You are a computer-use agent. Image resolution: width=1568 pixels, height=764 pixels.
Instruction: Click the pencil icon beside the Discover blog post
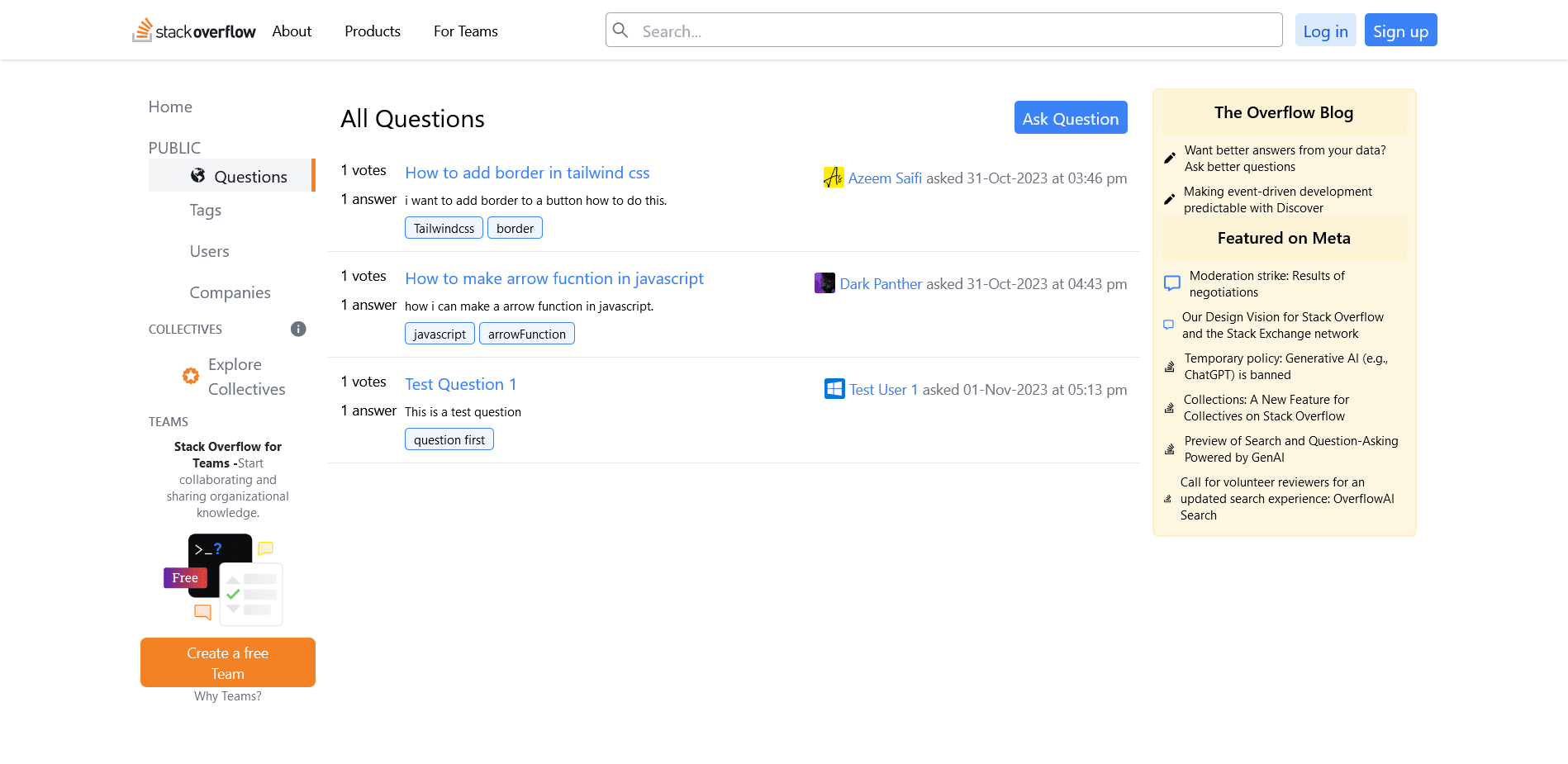[1170, 198]
